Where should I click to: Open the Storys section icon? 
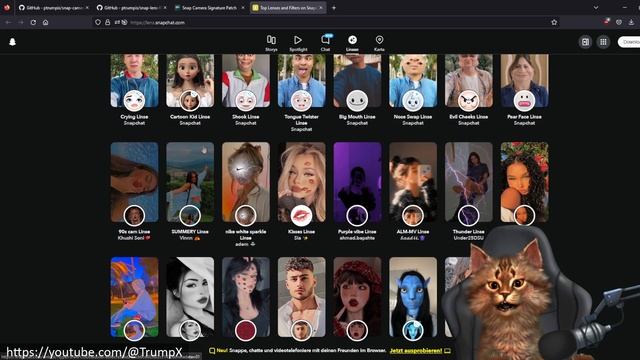pyautogui.click(x=271, y=40)
